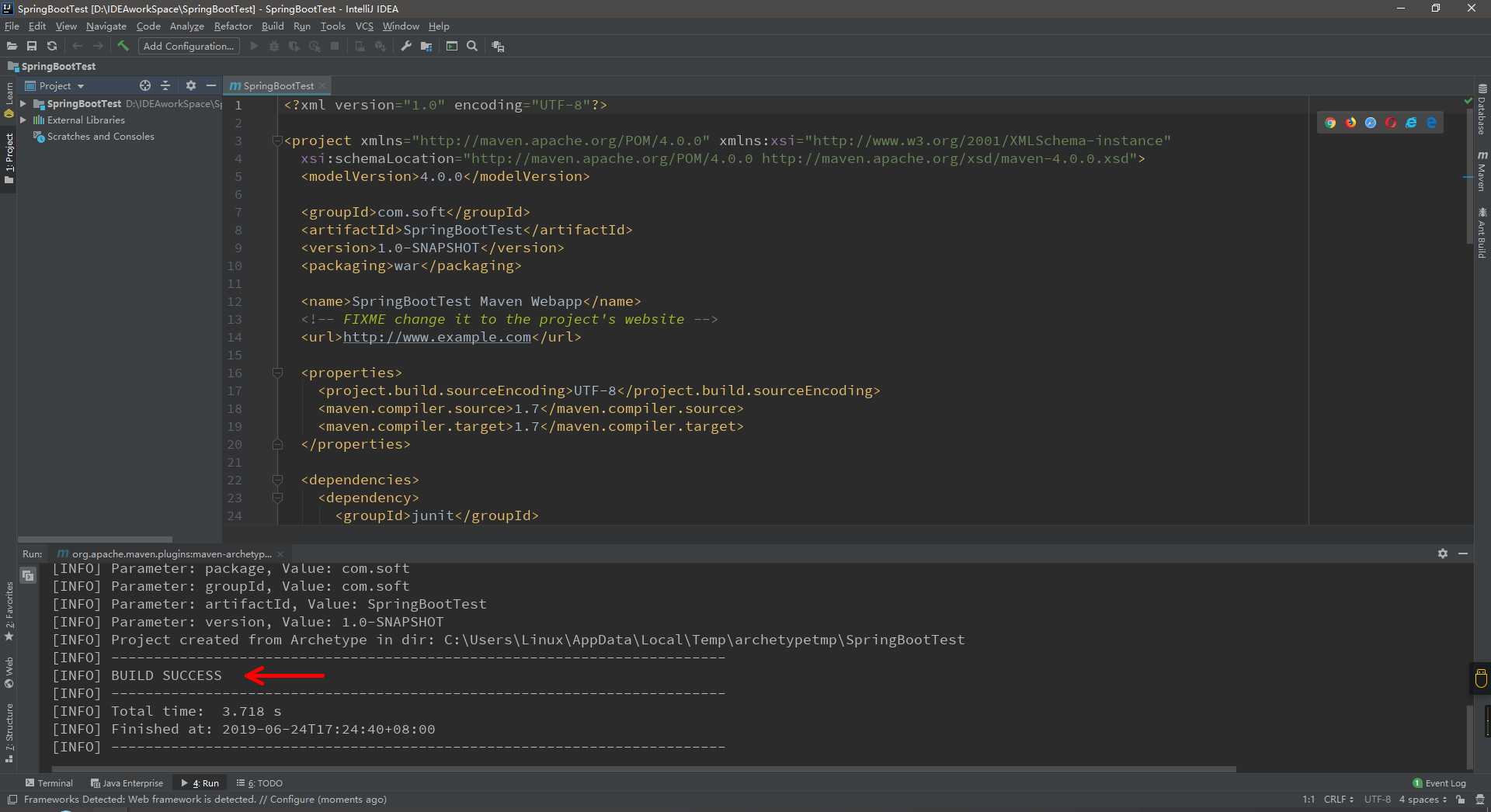Open Ant Build side tool window

(x=1482, y=232)
